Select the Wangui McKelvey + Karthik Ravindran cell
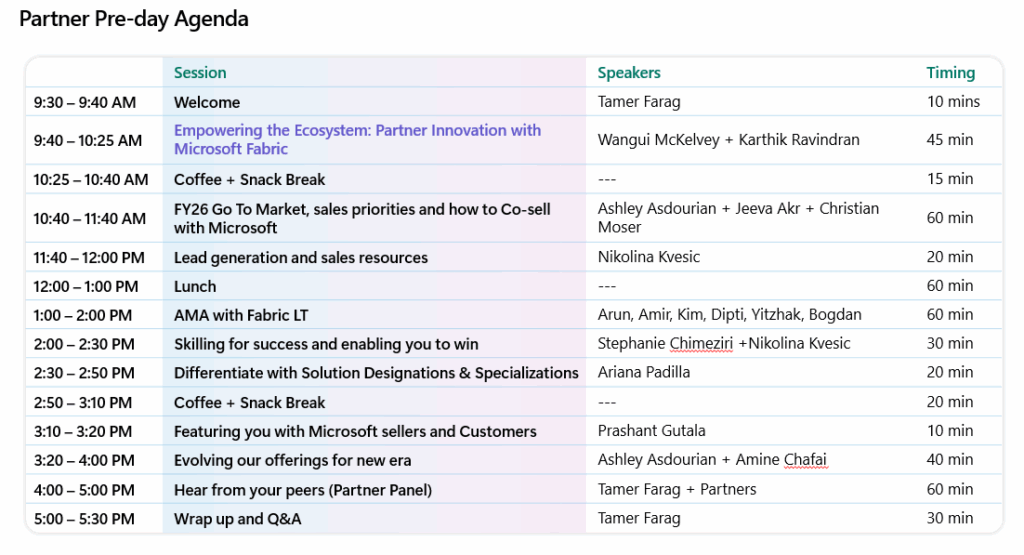 pos(728,140)
